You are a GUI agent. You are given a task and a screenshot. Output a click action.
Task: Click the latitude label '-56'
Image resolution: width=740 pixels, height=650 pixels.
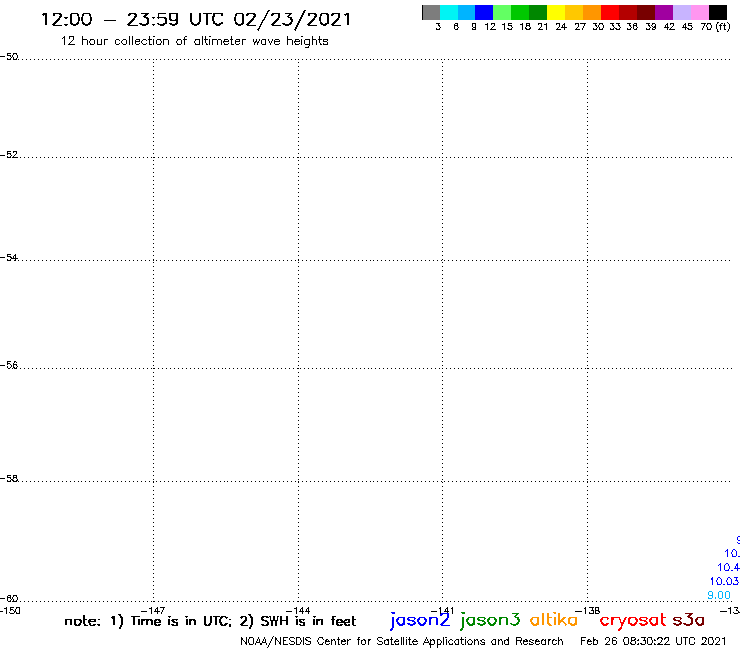(x=9, y=365)
